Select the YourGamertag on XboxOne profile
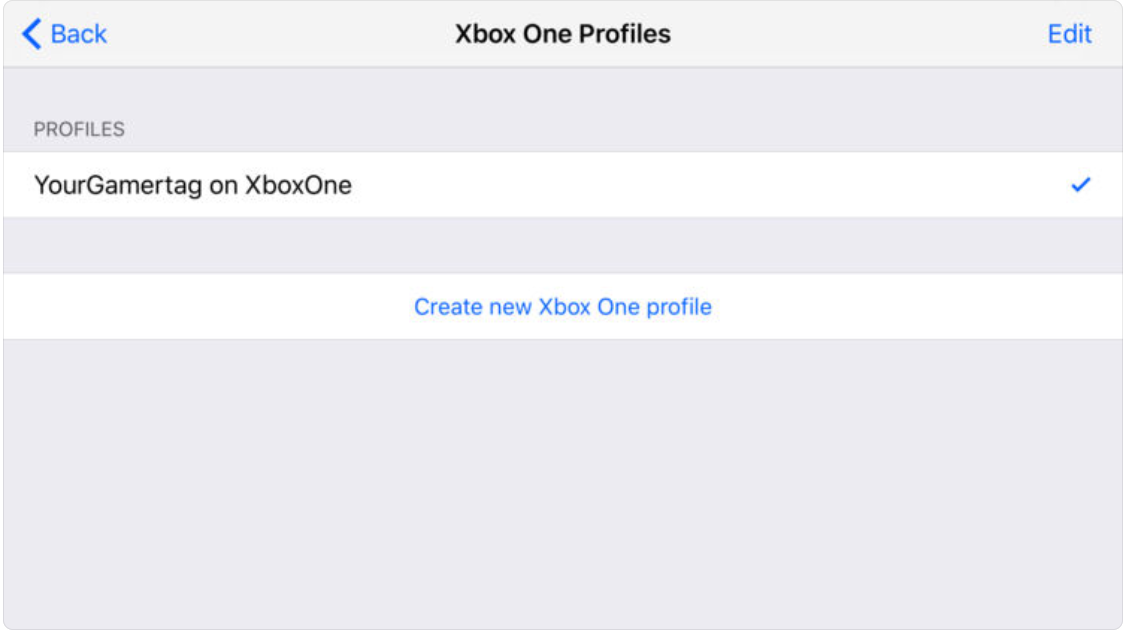The image size is (1126, 630). click(x=193, y=185)
